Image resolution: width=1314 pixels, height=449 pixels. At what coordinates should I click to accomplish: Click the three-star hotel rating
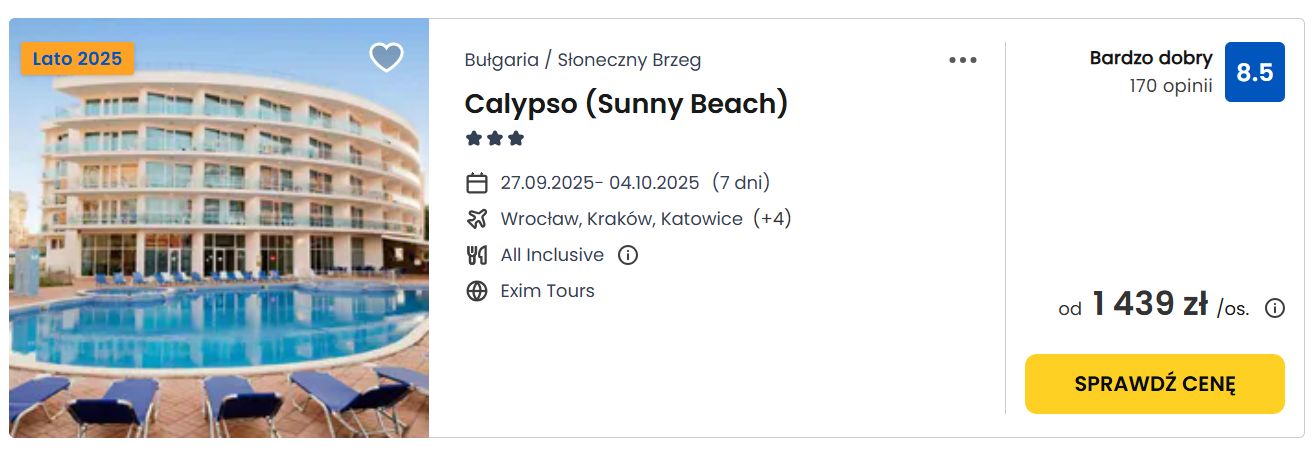coord(495,139)
